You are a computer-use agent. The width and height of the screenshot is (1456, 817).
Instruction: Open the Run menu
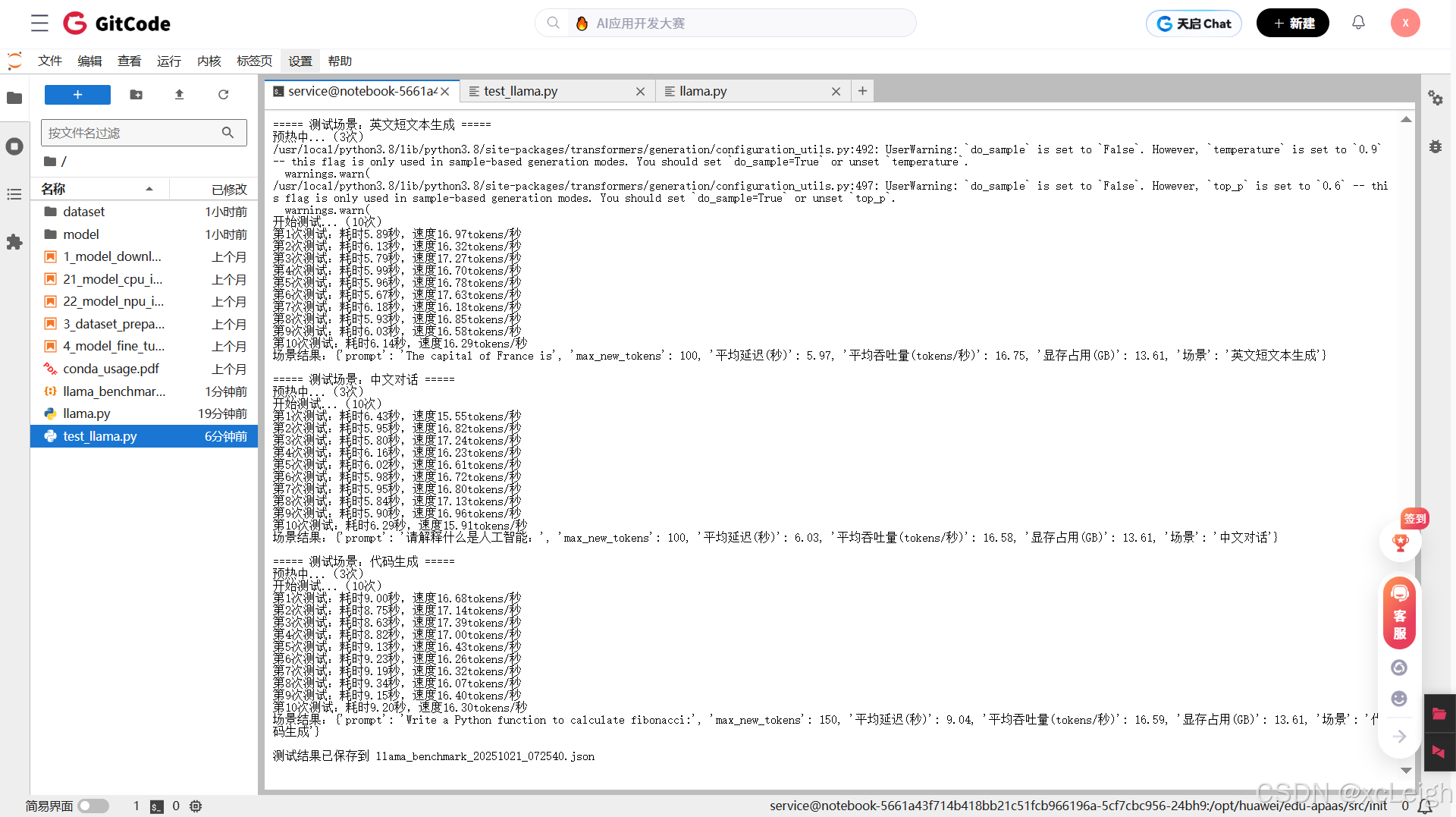point(169,61)
